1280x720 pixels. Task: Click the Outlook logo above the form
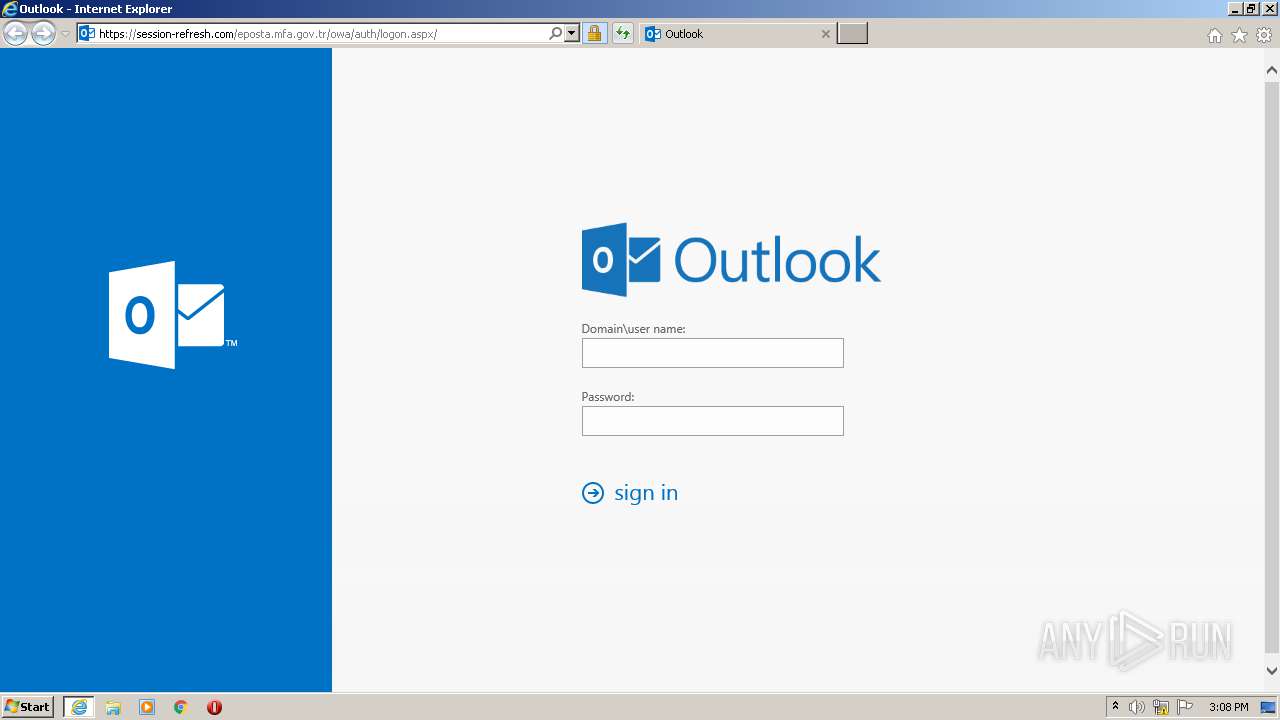point(731,260)
